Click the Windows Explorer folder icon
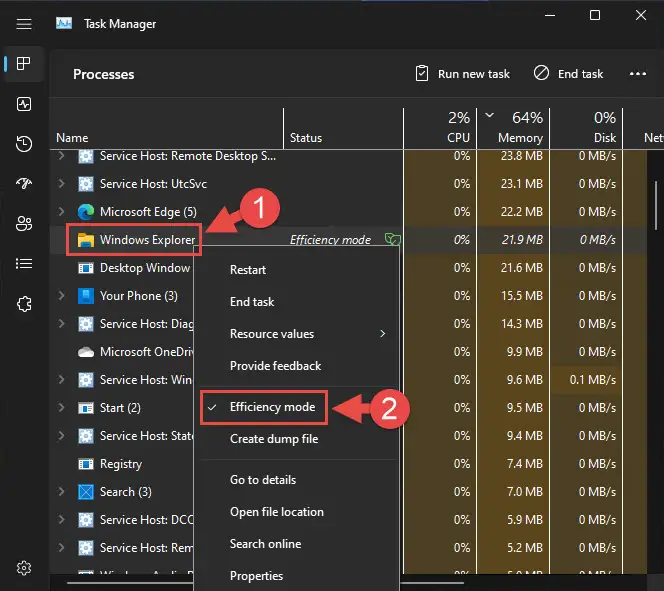The height and width of the screenshot is (591, 664). pyautogui.click(x=86, y=240)
